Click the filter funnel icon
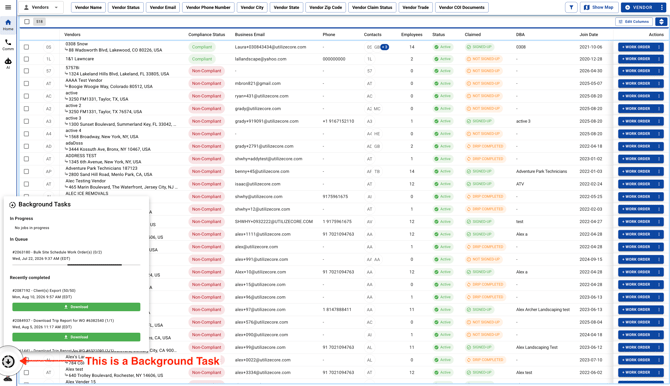This screenshot has width=670, height=386. coord(571,7)
